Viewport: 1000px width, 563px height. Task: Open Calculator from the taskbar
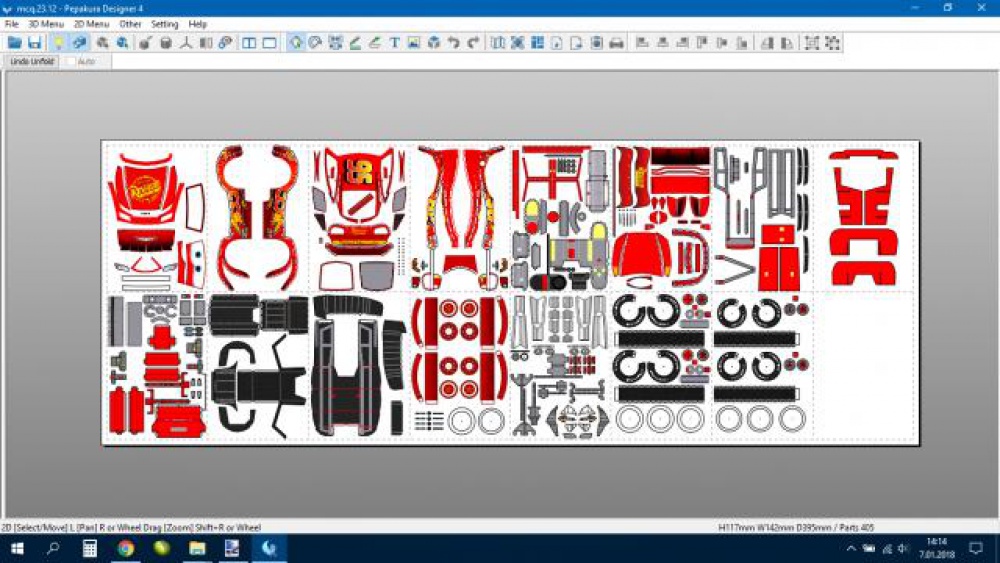coord(89,548)
